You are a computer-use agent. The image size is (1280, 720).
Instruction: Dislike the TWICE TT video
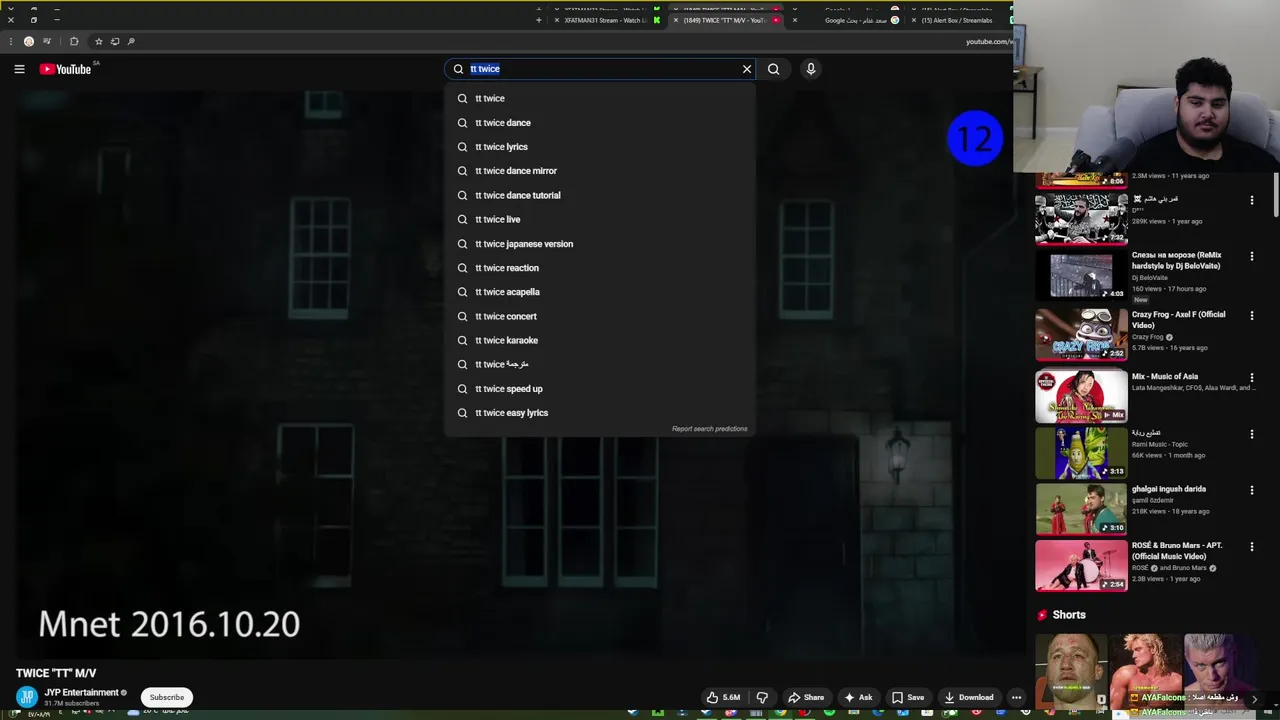click(x=762, y=697)
